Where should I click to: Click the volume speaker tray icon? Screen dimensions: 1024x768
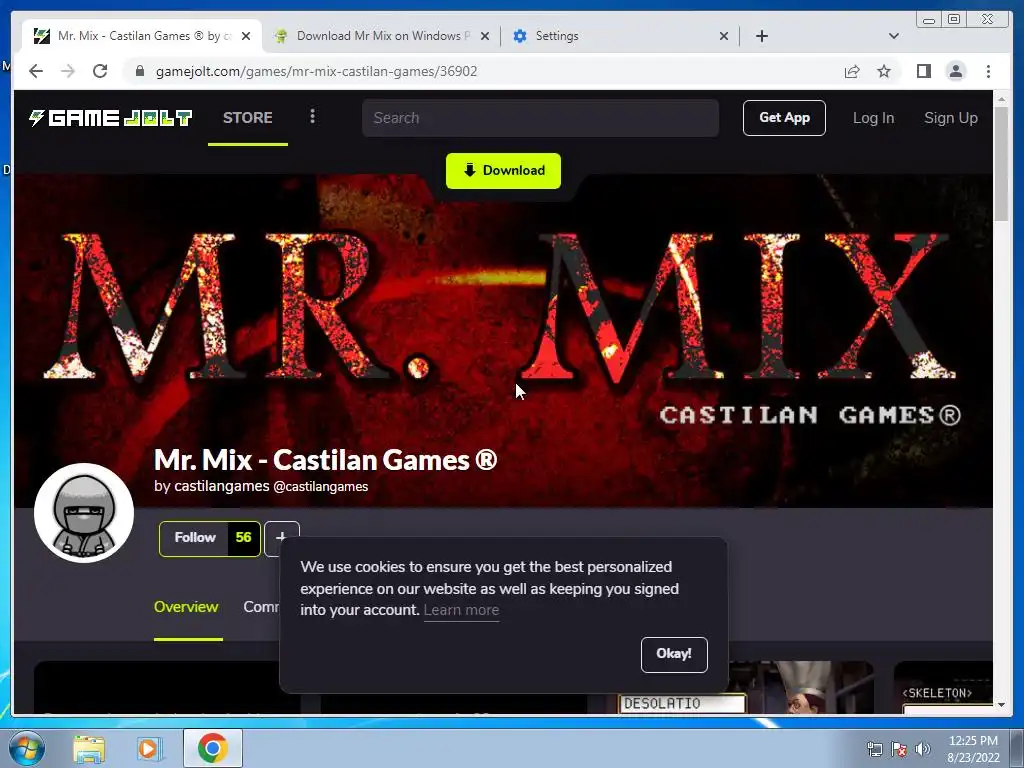point(923,749)
